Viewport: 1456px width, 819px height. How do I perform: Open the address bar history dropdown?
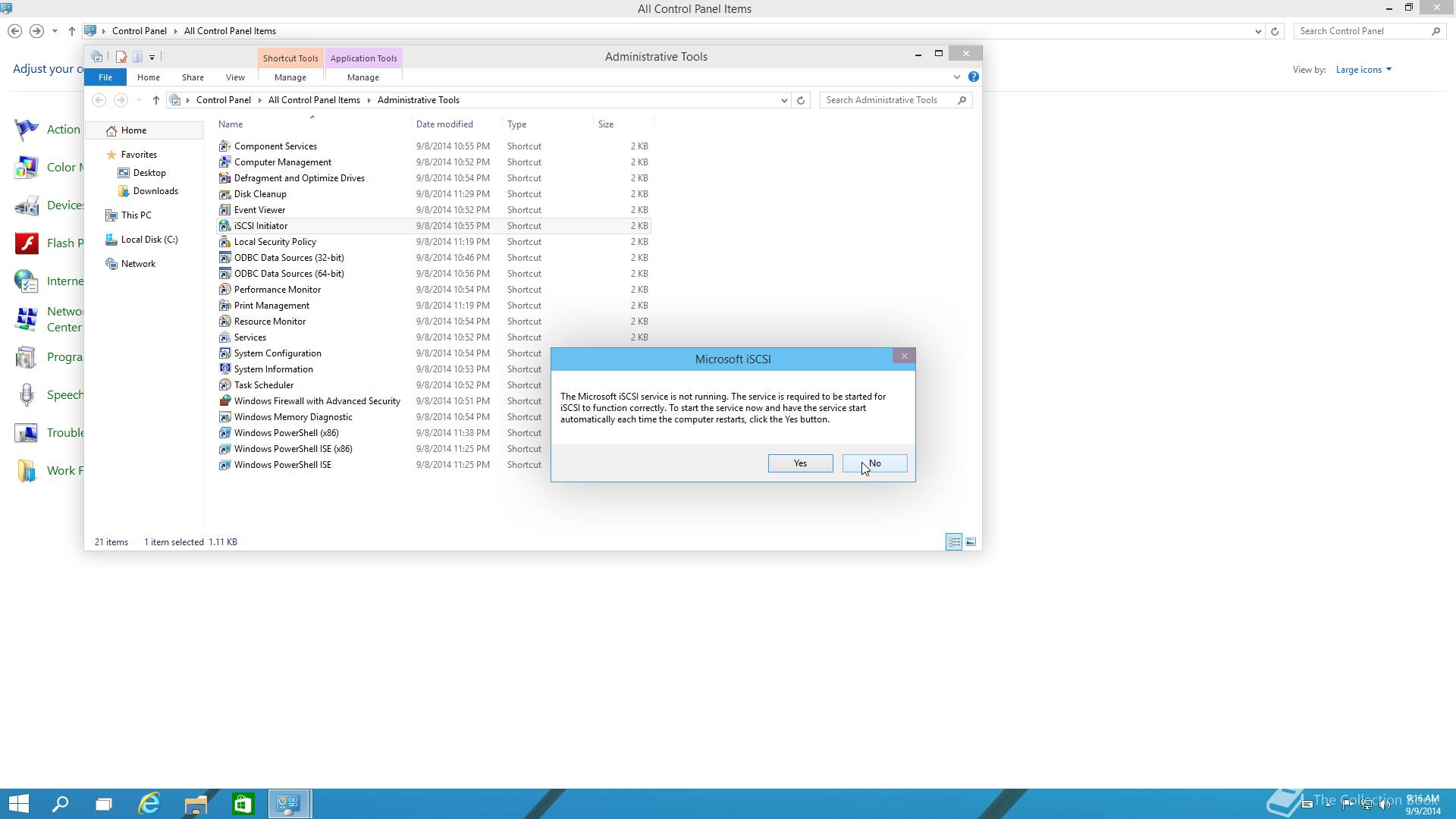[784, 100]
